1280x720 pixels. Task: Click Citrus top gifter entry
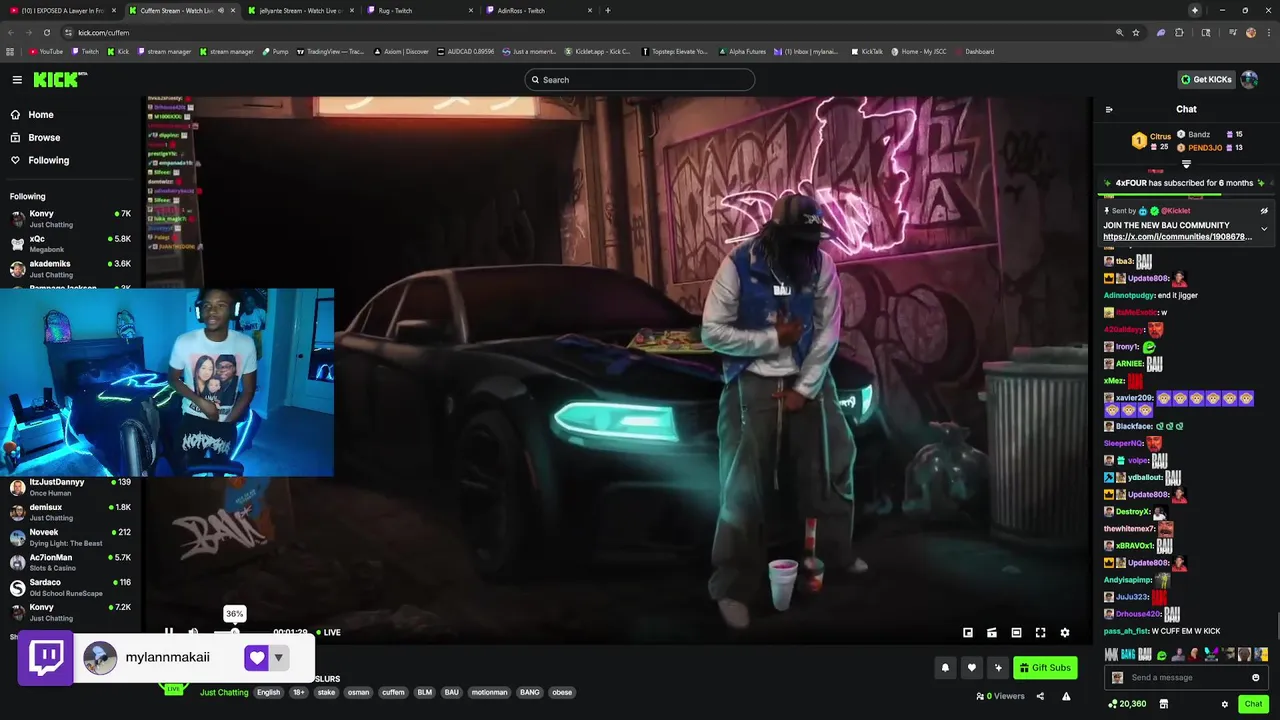(x=1152, y=141)
